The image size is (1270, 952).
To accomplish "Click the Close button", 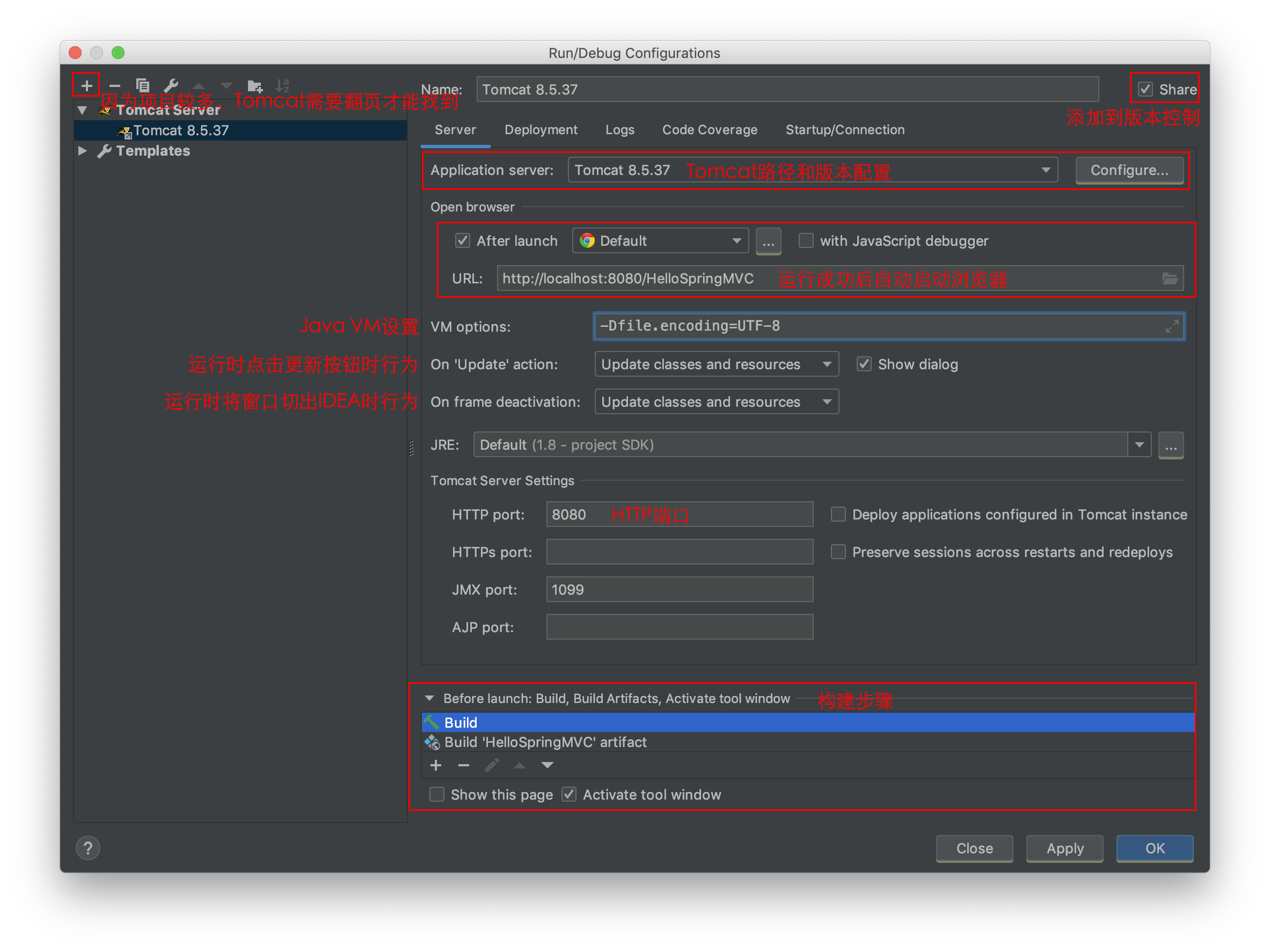I will pos(974,849).
